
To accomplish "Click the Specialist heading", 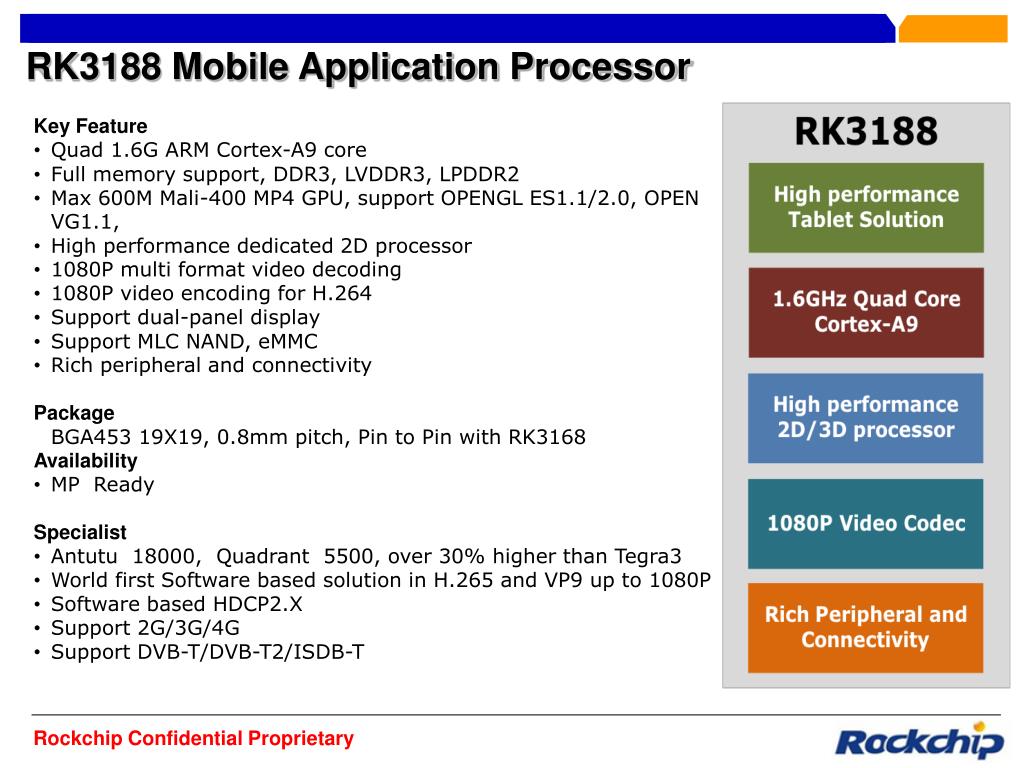I will (80, 532).
